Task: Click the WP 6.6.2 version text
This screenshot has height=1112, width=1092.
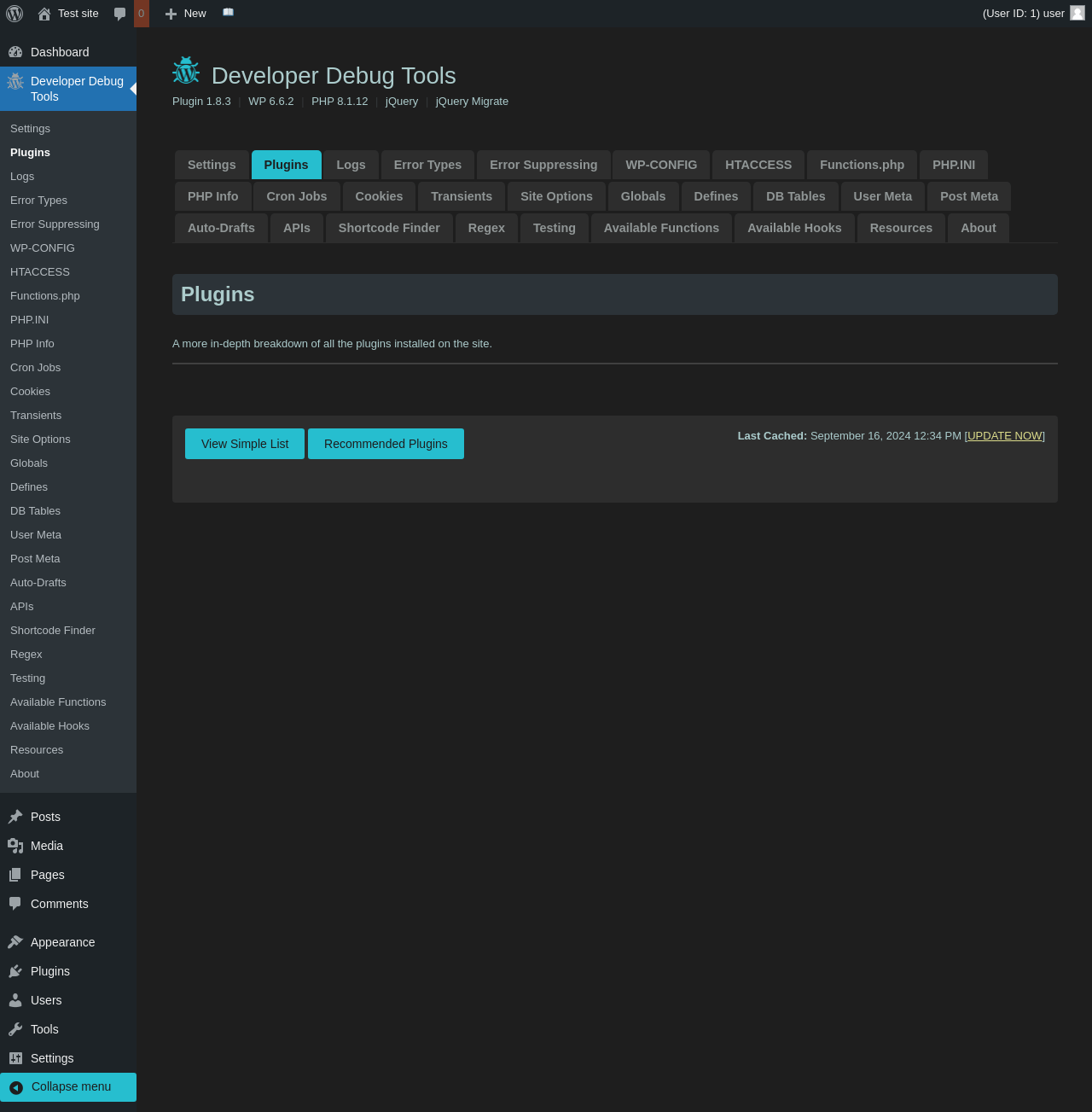Action: pos(271,102)
